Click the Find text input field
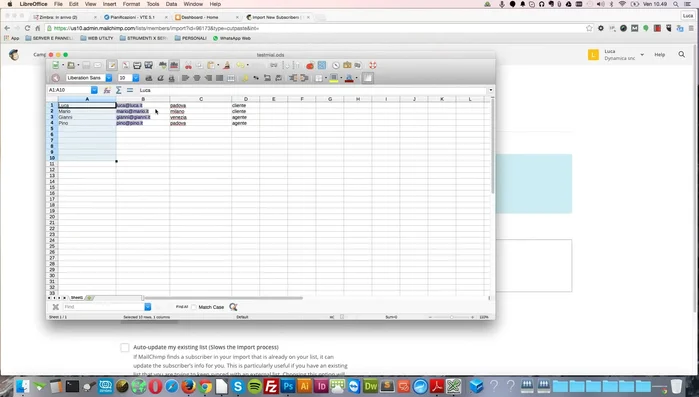699x397 pixels. click(103, 307)
